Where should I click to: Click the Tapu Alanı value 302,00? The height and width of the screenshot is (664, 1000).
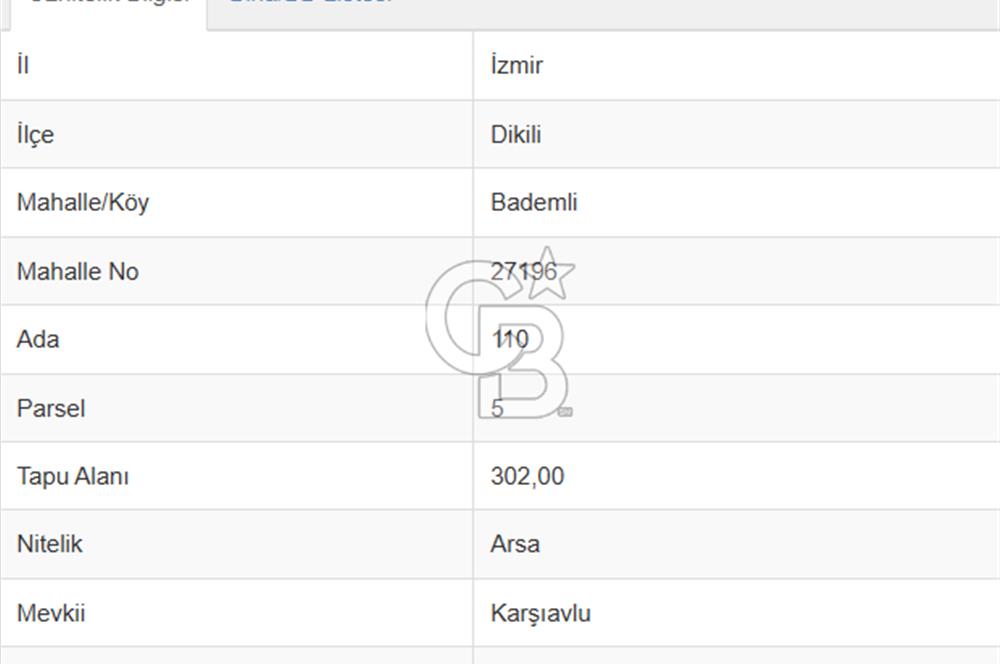[x=527, y=476]
